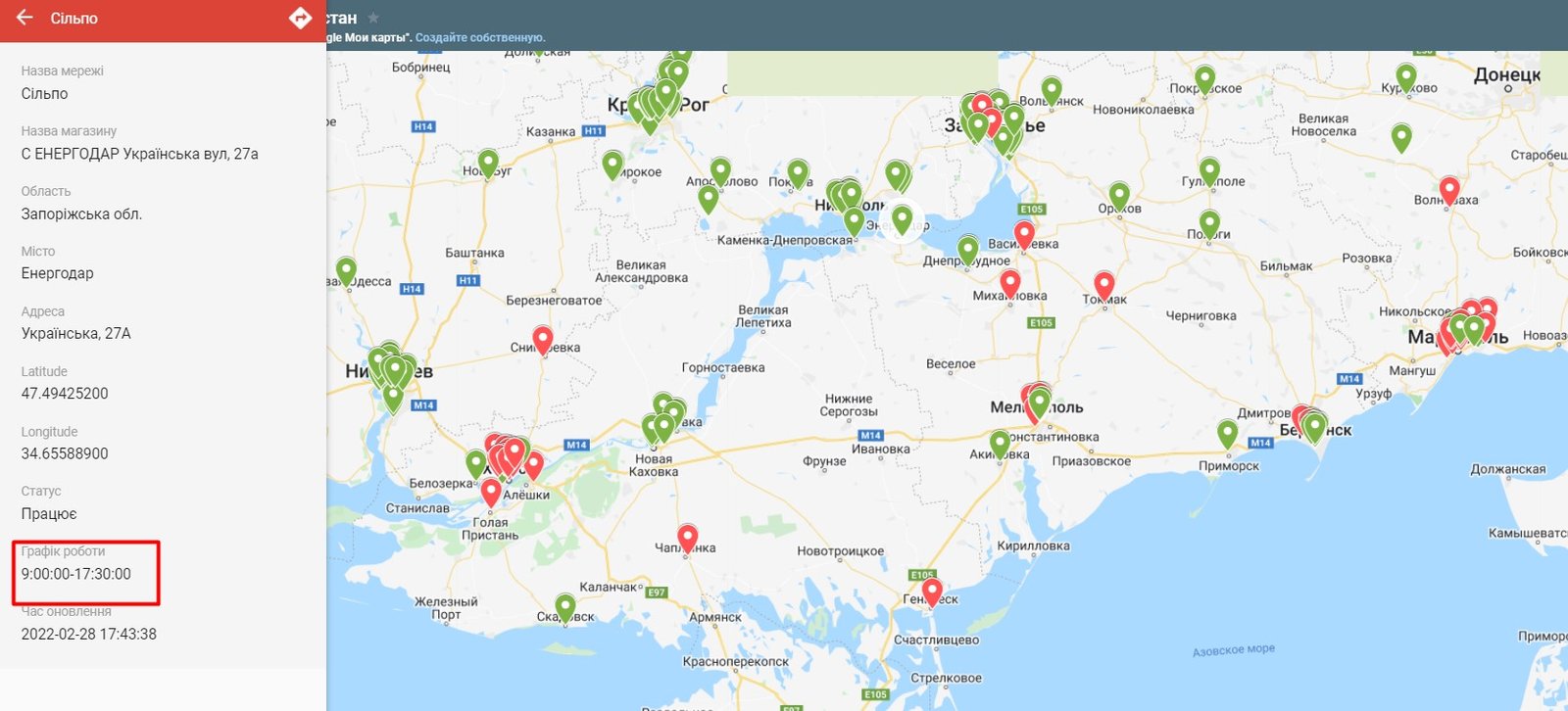
Task: Select the green marker at Пологи
Action: 1210,224
